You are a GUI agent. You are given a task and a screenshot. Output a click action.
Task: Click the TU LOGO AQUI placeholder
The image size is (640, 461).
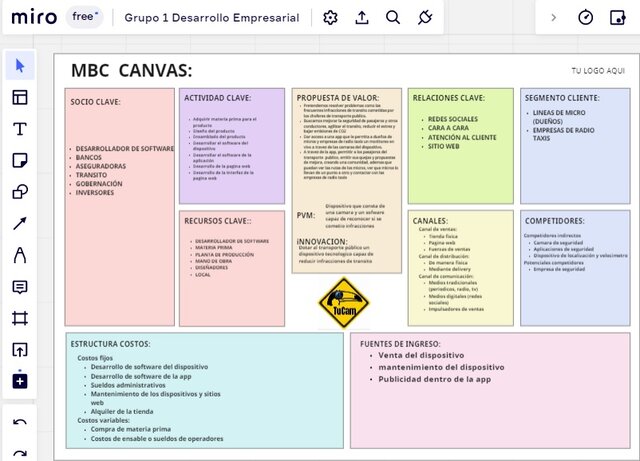(598, 71)
